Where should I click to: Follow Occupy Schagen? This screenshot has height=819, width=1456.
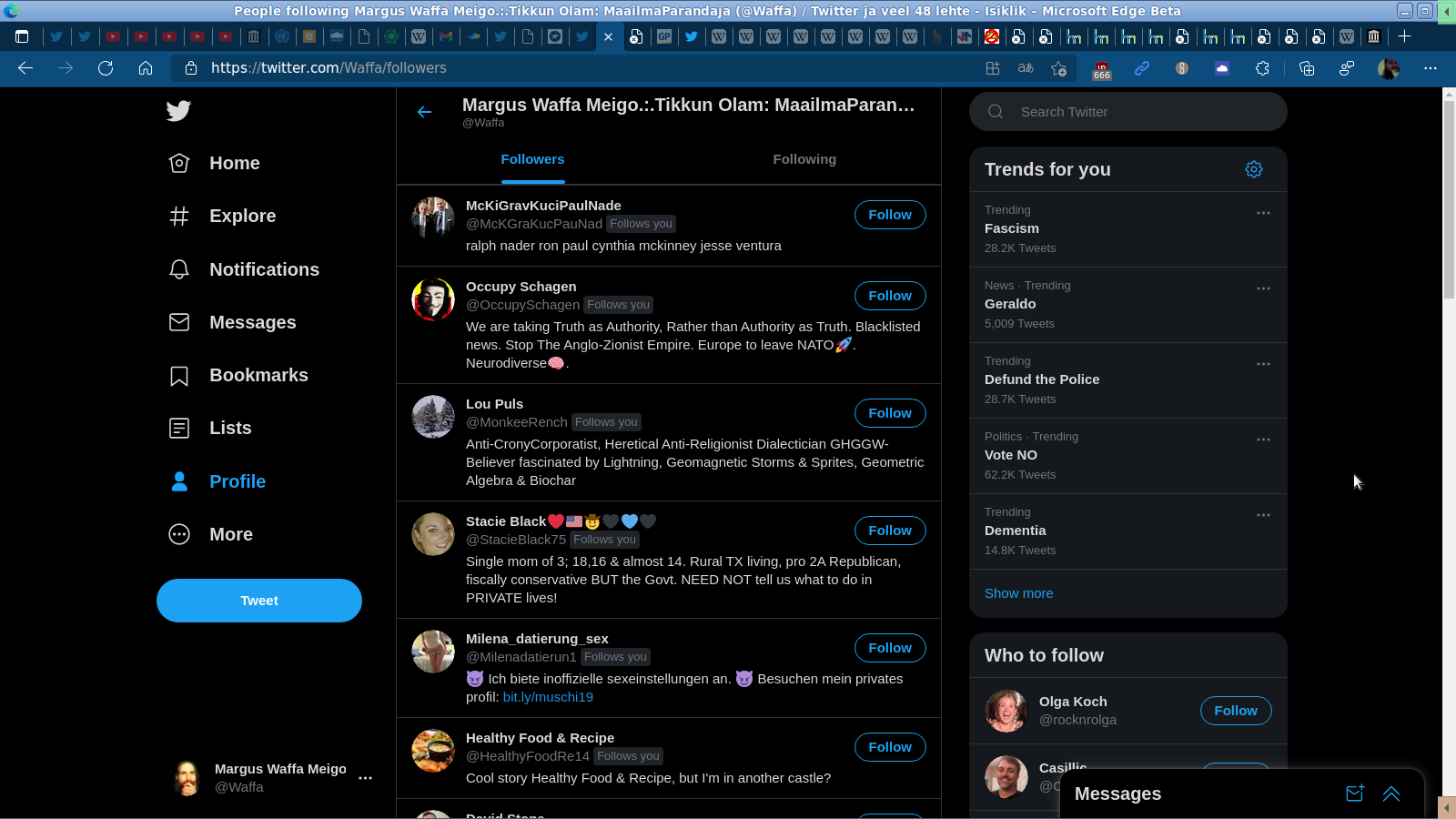pos(890,296)
